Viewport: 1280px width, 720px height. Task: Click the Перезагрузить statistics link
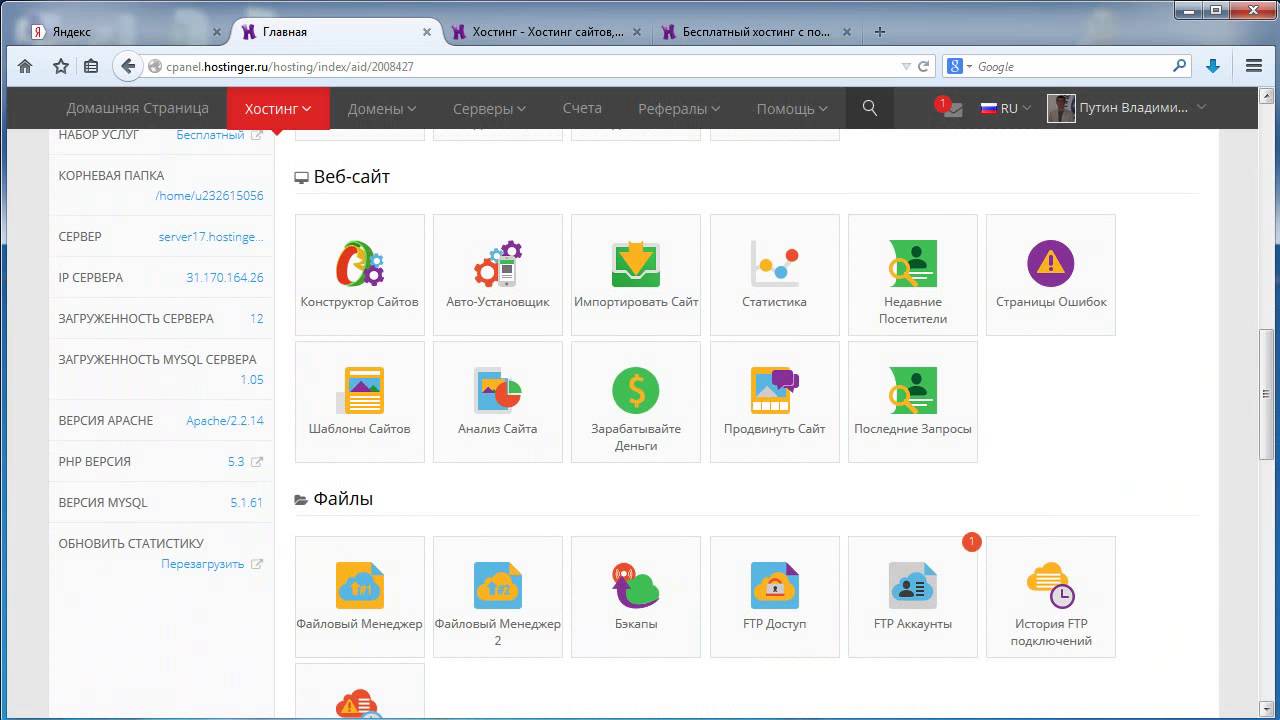coord(203,564)
